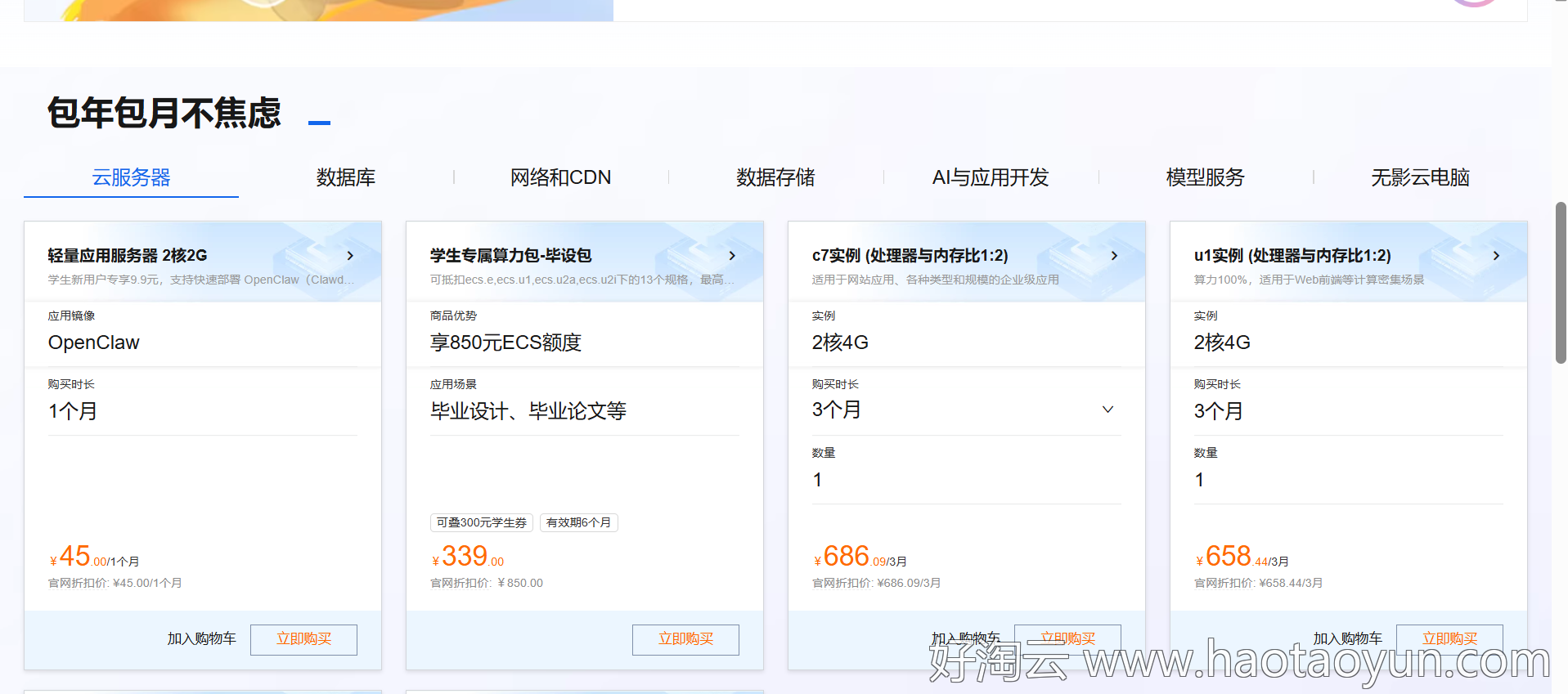The image size is (1568, 694).
Task: Switch to the 数据存储 tab
Action: (x=775, y=177)
